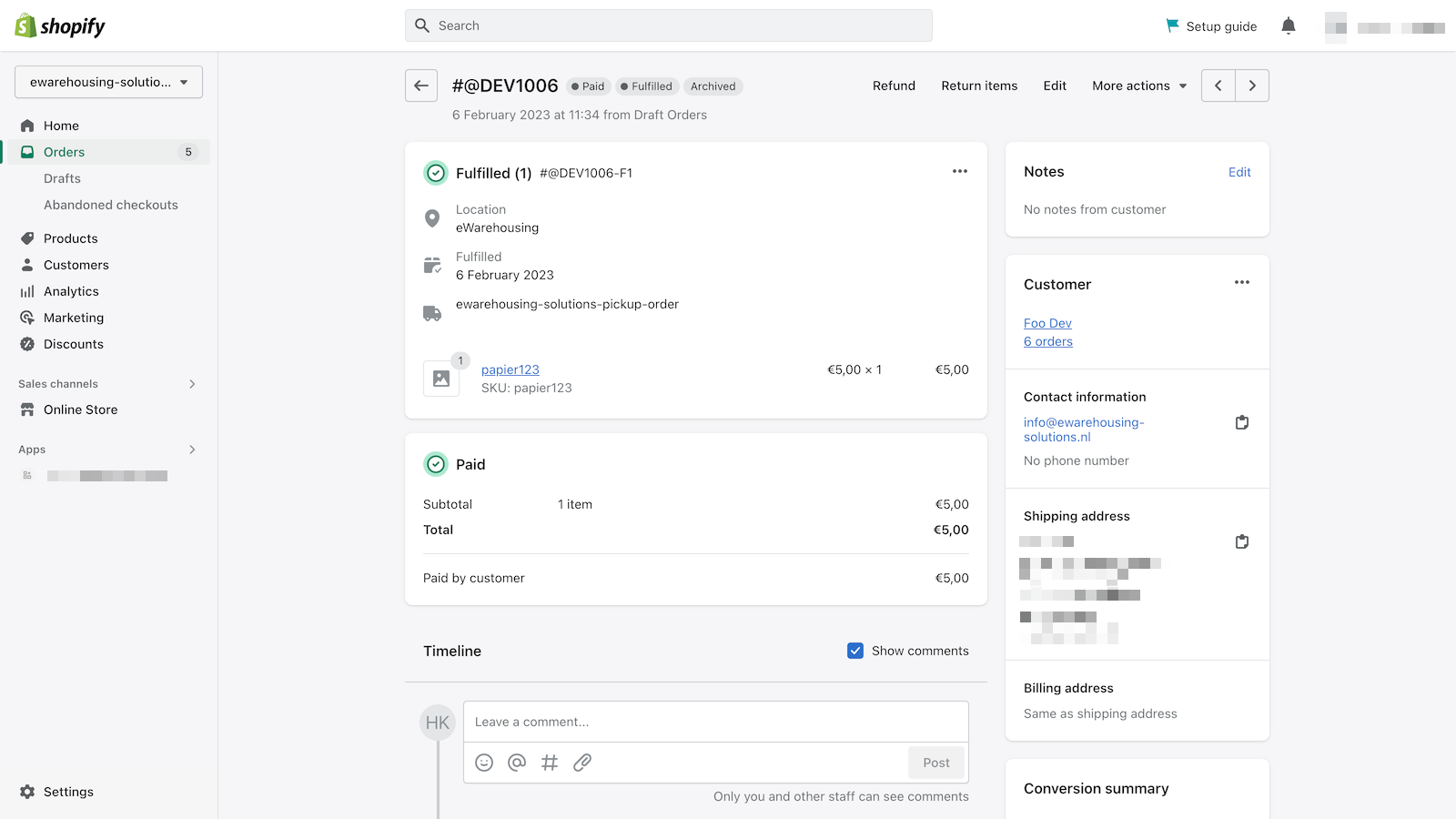This screenshot has height=819, width=1456.
Task: Copy the shipping address
Action: (1242, 541)
